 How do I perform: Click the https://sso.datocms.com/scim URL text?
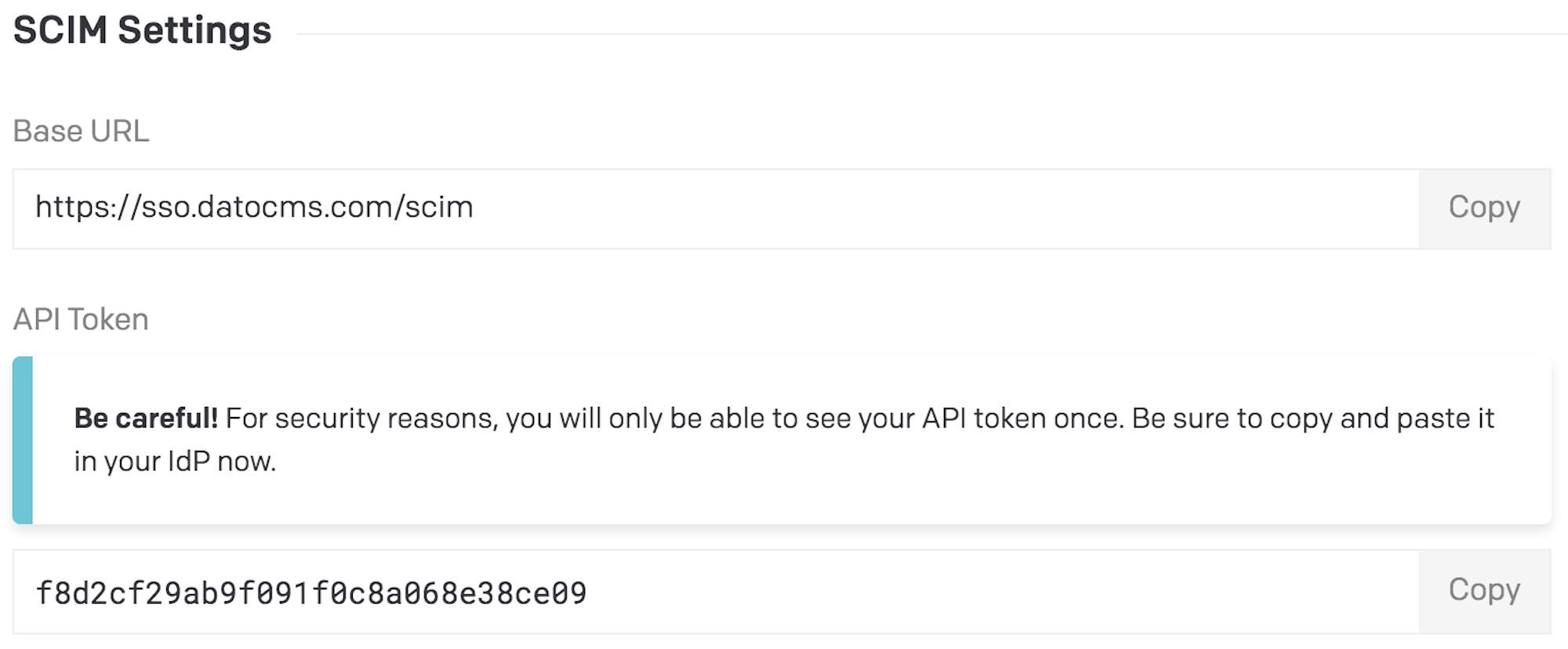[x=254, y=208]
